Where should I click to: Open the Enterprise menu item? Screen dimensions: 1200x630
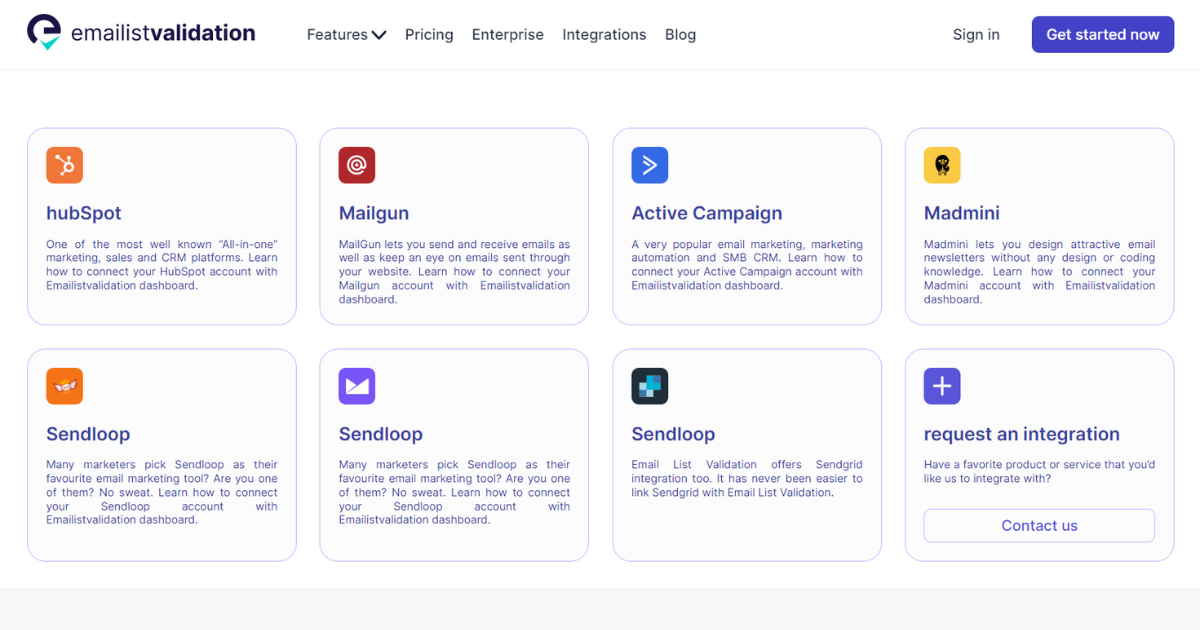click(x=508, y=34)
